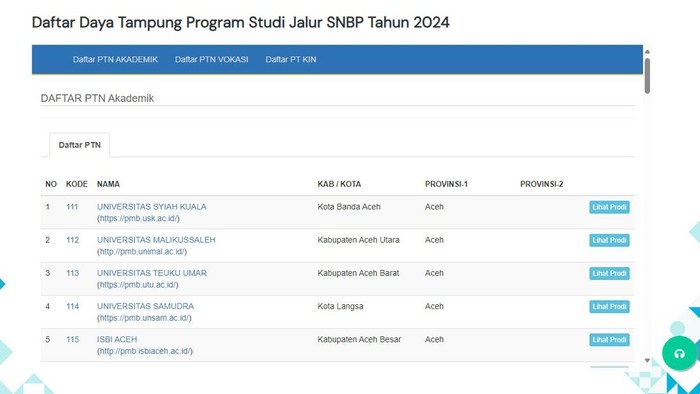
Task: Select Aceh province cell in Universitas Samudra row
Action: 434,306
